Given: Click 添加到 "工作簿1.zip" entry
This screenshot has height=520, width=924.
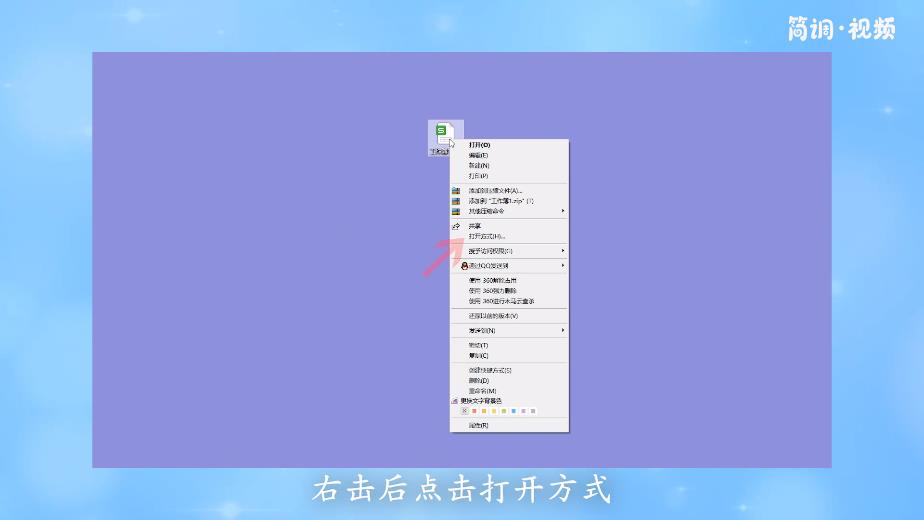Looking at the screenshot, I should [509, 201].
